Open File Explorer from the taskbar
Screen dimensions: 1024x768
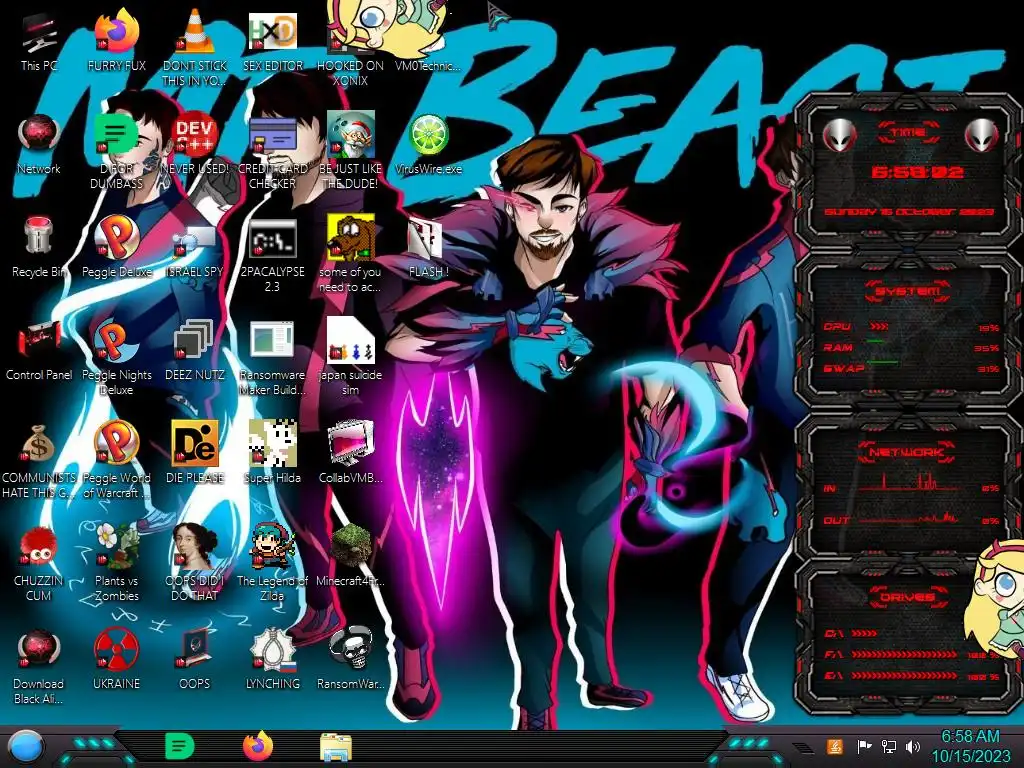pyautogui.click(x=336, y=748)
